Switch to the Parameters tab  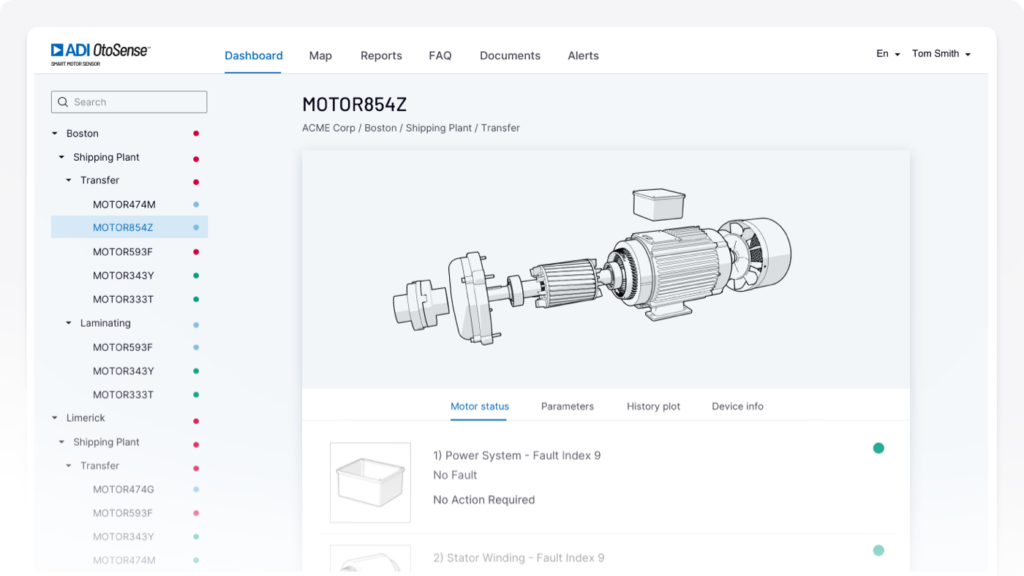(x=567, y=406)
